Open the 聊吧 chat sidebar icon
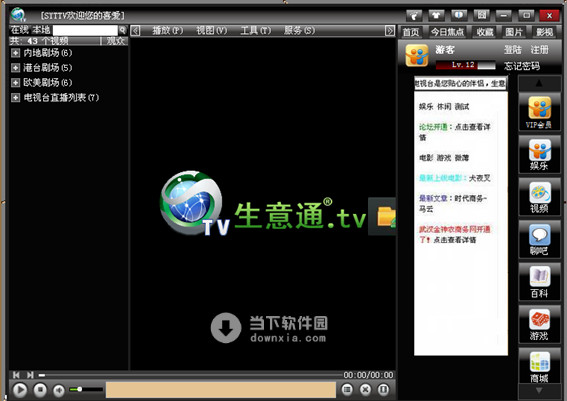Screen dimensions: 567x401 pyautogui.click(x=539, y=239)
